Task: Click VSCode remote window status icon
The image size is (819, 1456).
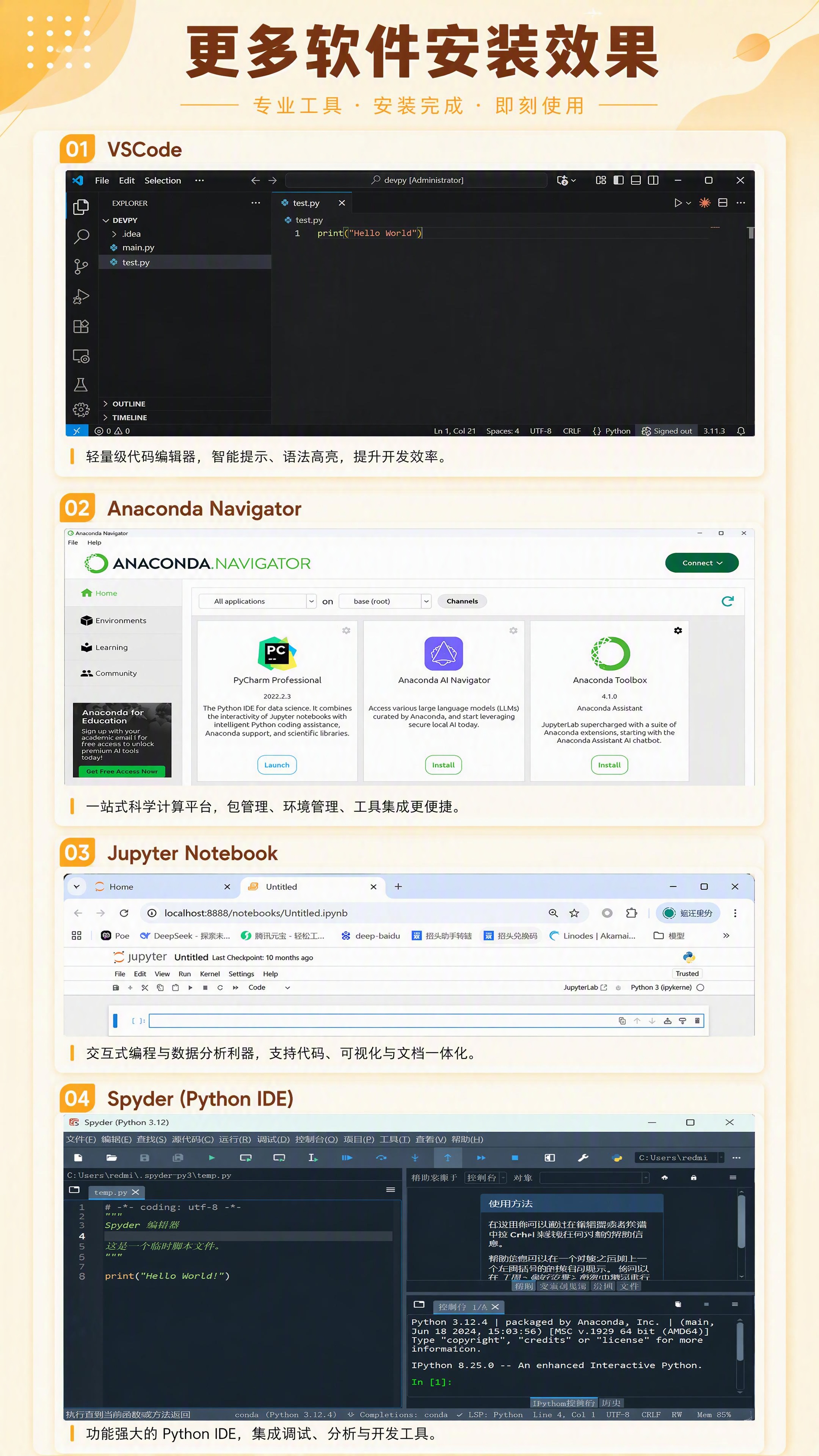Action: point(77,431)
